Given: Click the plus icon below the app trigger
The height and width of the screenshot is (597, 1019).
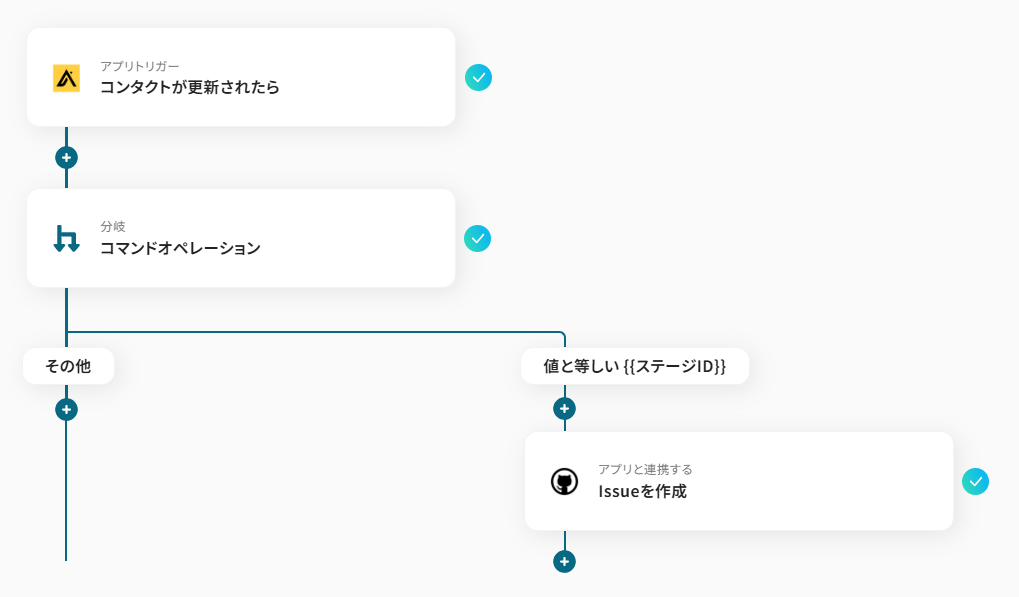Looking at the screenshot, I should click(66, 157).
